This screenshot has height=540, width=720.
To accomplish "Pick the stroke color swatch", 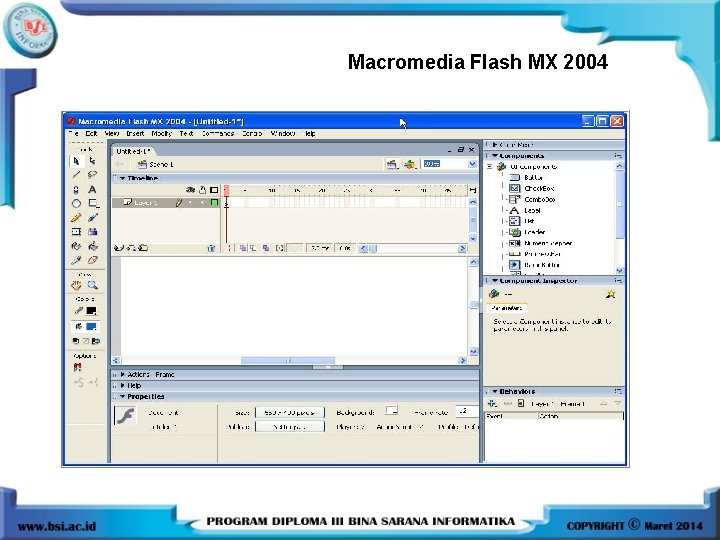I will [91, 311].
